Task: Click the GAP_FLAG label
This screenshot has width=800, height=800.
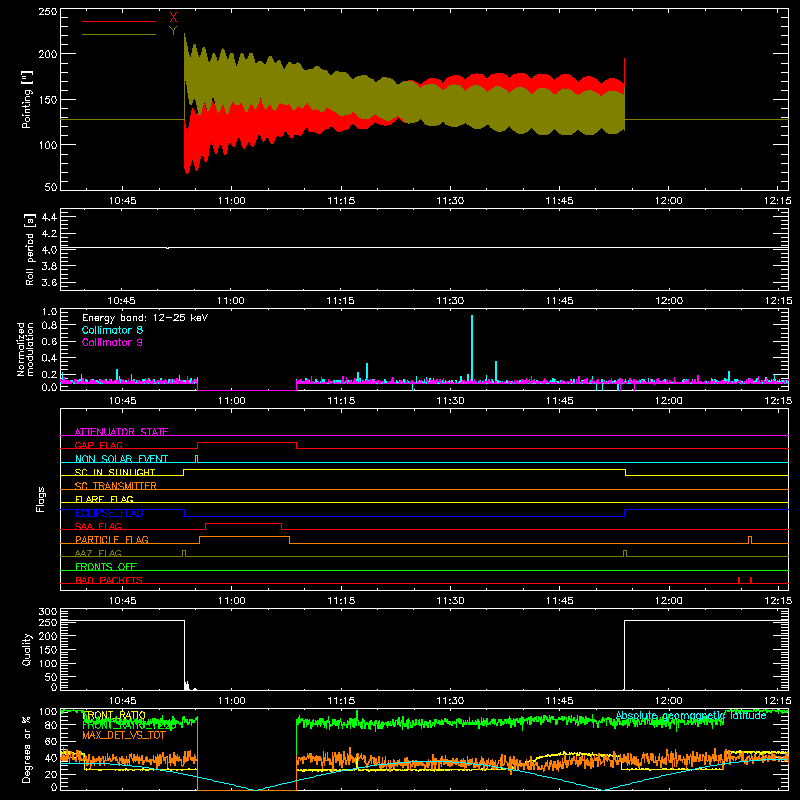Action: coord(98,445)
